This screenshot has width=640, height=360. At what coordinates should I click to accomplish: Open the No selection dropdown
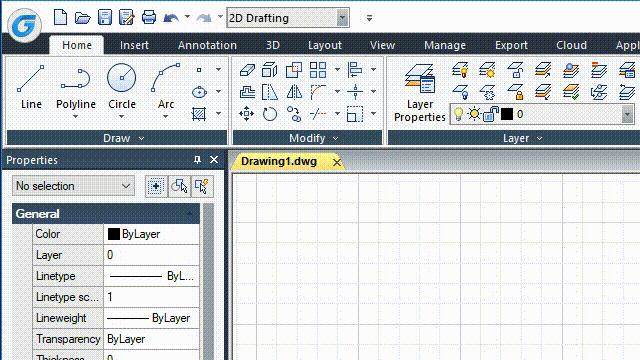pyautogui.click(x=73, y=186)
